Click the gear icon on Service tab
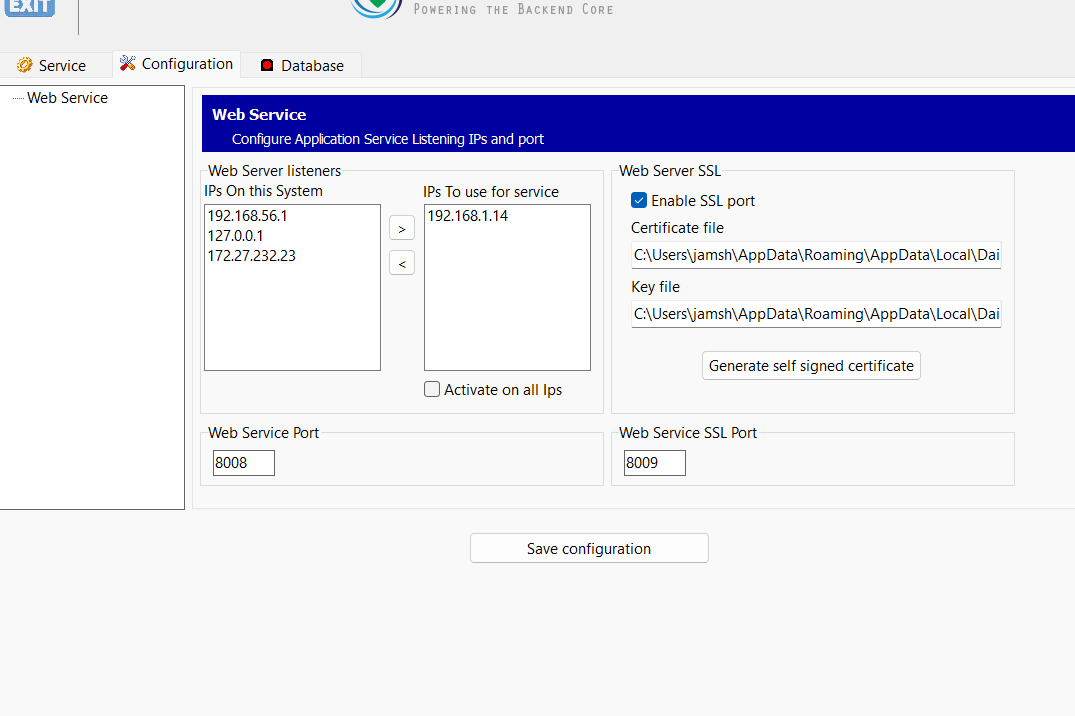This screenshot has width=1075, height=716. (25, 66)
